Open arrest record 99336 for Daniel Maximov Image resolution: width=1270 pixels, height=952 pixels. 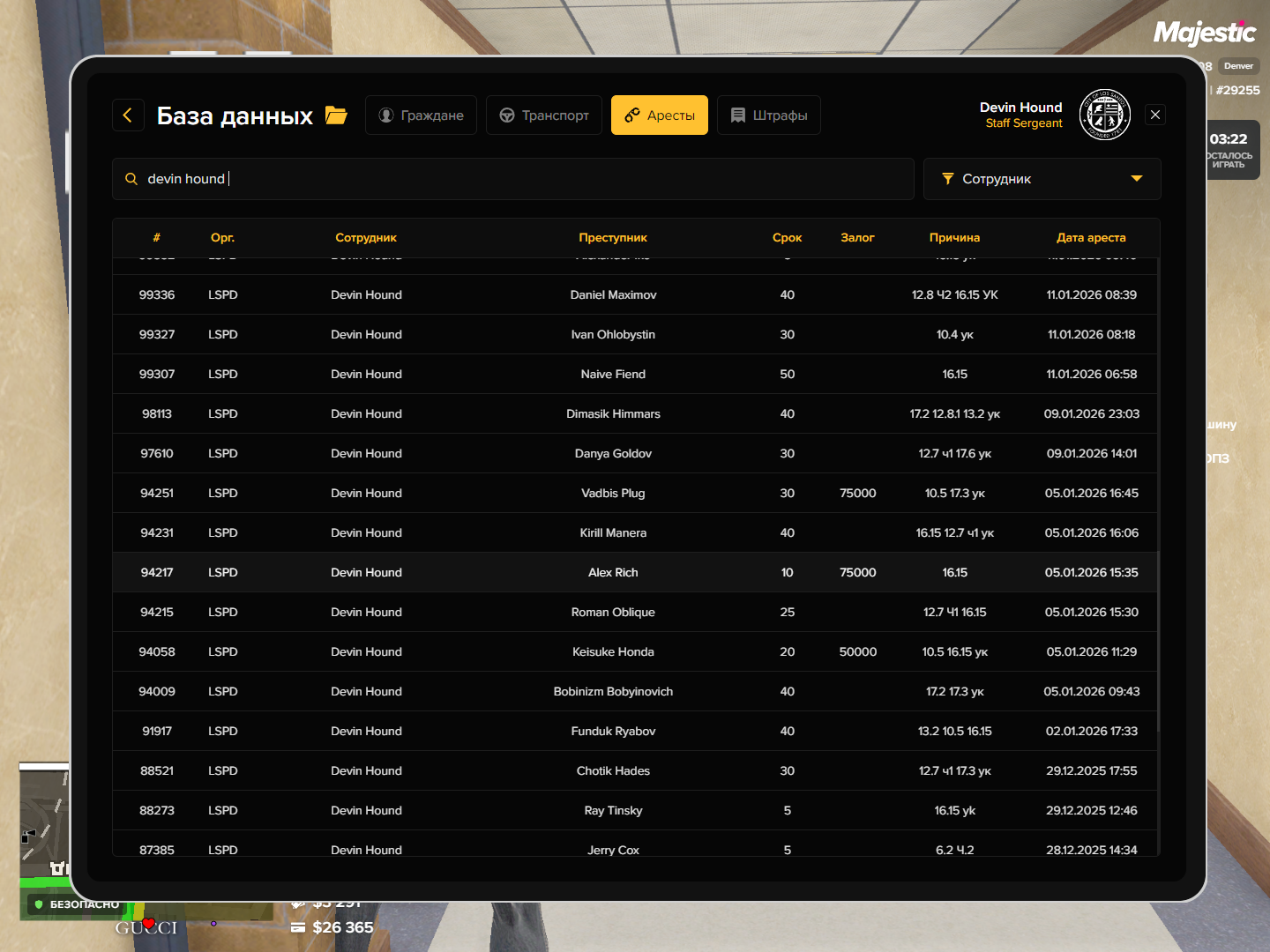(x=613, y=294)
